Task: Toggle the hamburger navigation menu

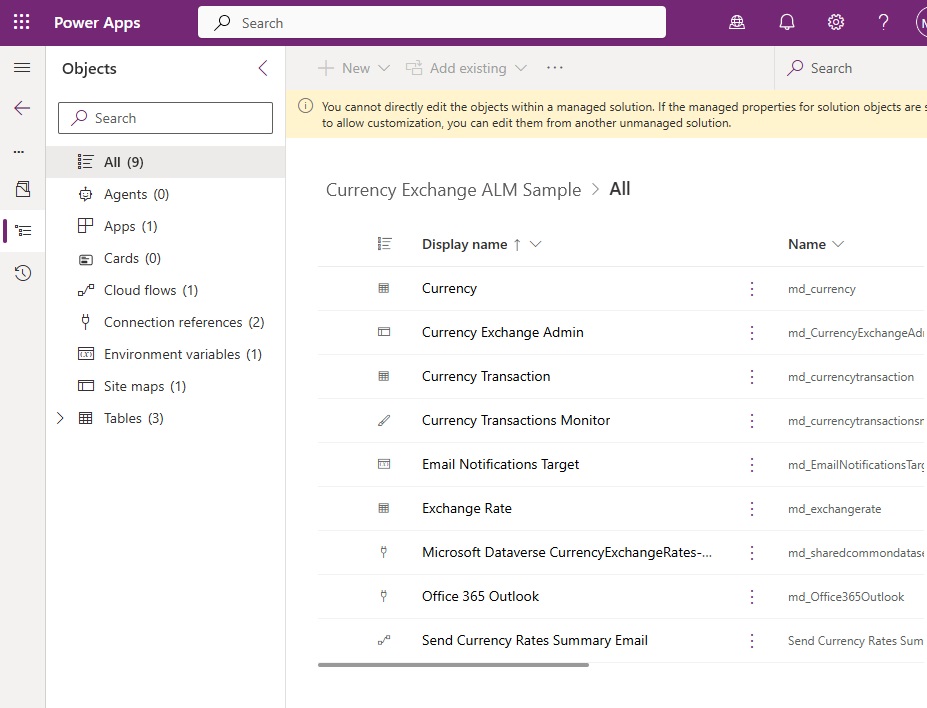Action: (x=22, y=67)
